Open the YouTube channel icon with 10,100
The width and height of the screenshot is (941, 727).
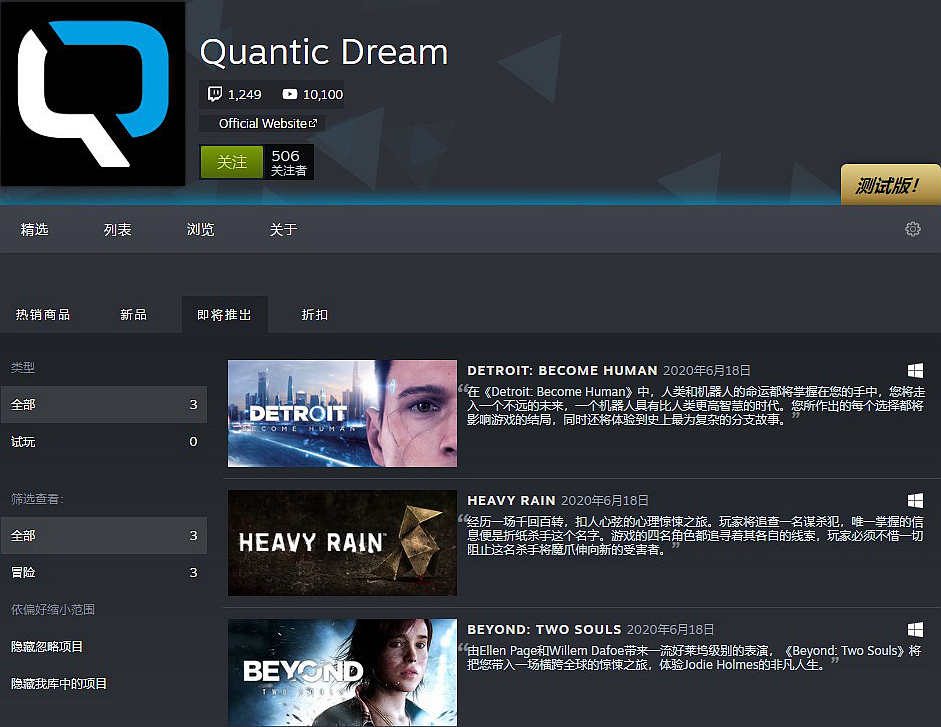point(290,94)
